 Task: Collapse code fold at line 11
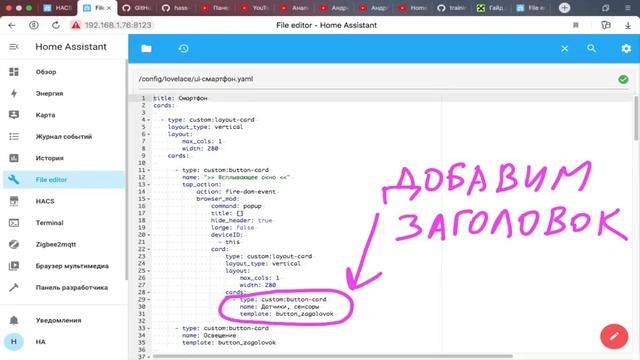[149, 170]
